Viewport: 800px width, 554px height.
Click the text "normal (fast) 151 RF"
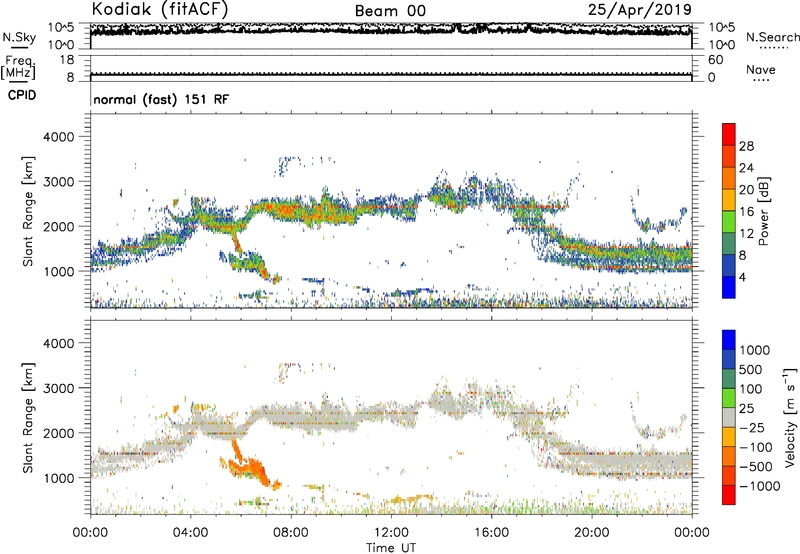(x=161, y=100)
